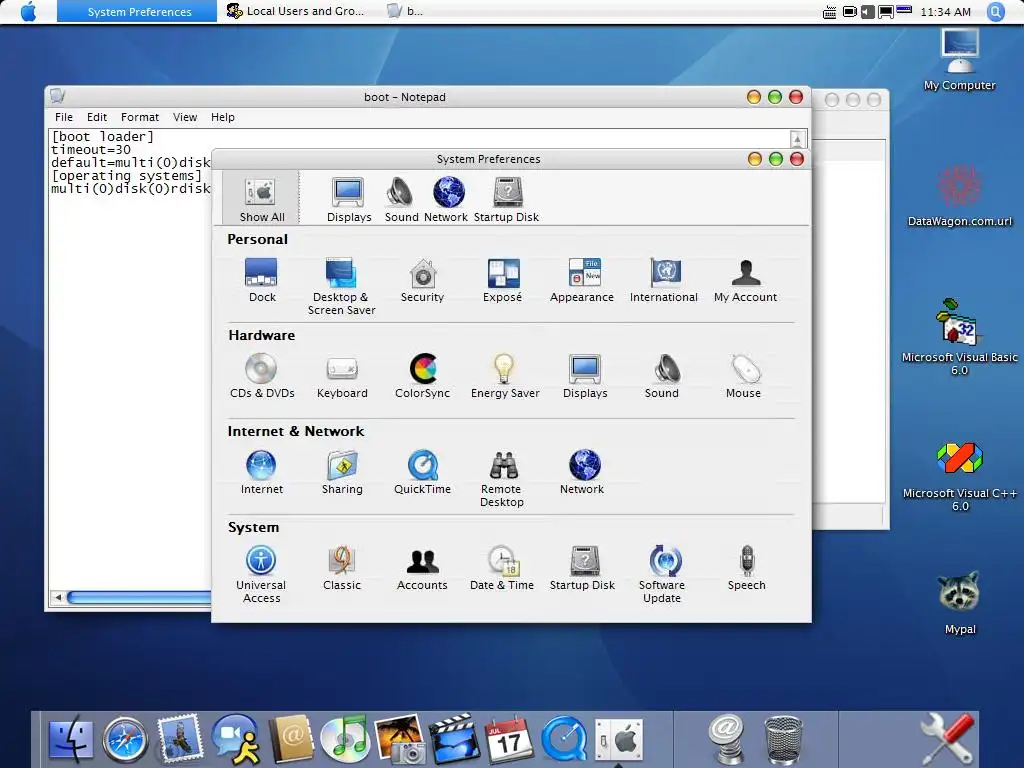
Task: Open Desktop & Screen Saver preferences
Action: 342,287
